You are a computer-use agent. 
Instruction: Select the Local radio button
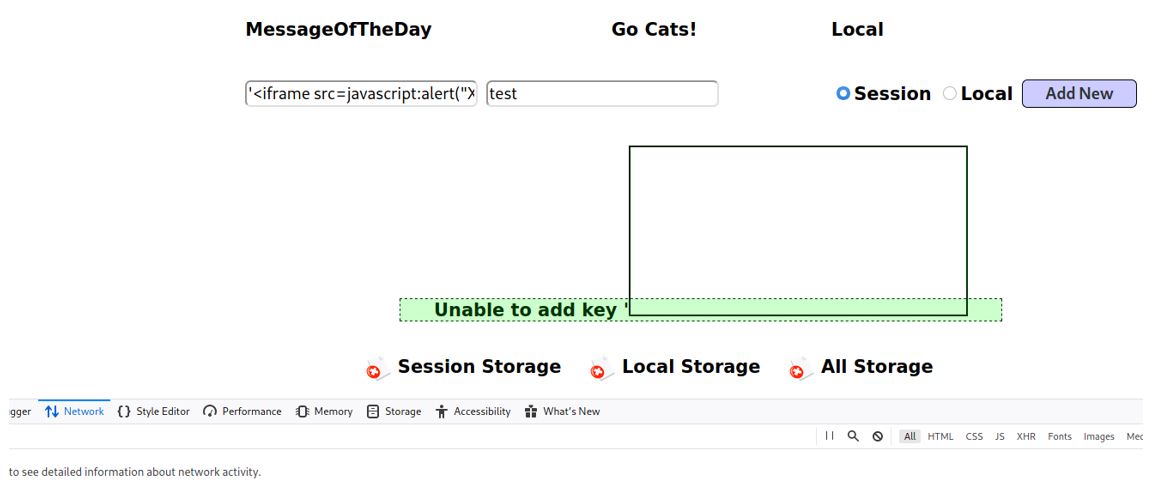coord(950,94)
